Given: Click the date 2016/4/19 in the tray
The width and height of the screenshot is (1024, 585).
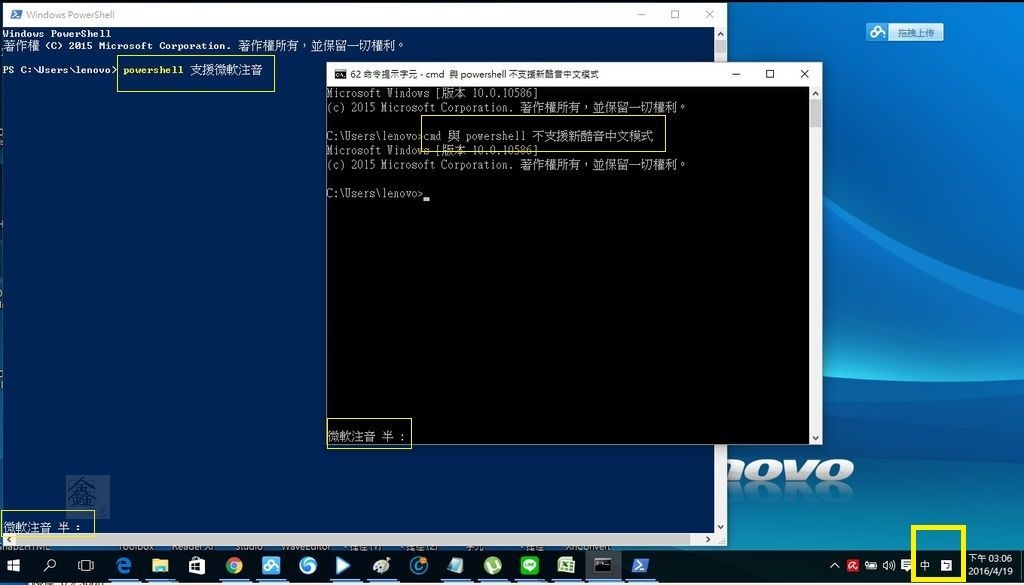Looking at the screenshot, I should [990, 571].
